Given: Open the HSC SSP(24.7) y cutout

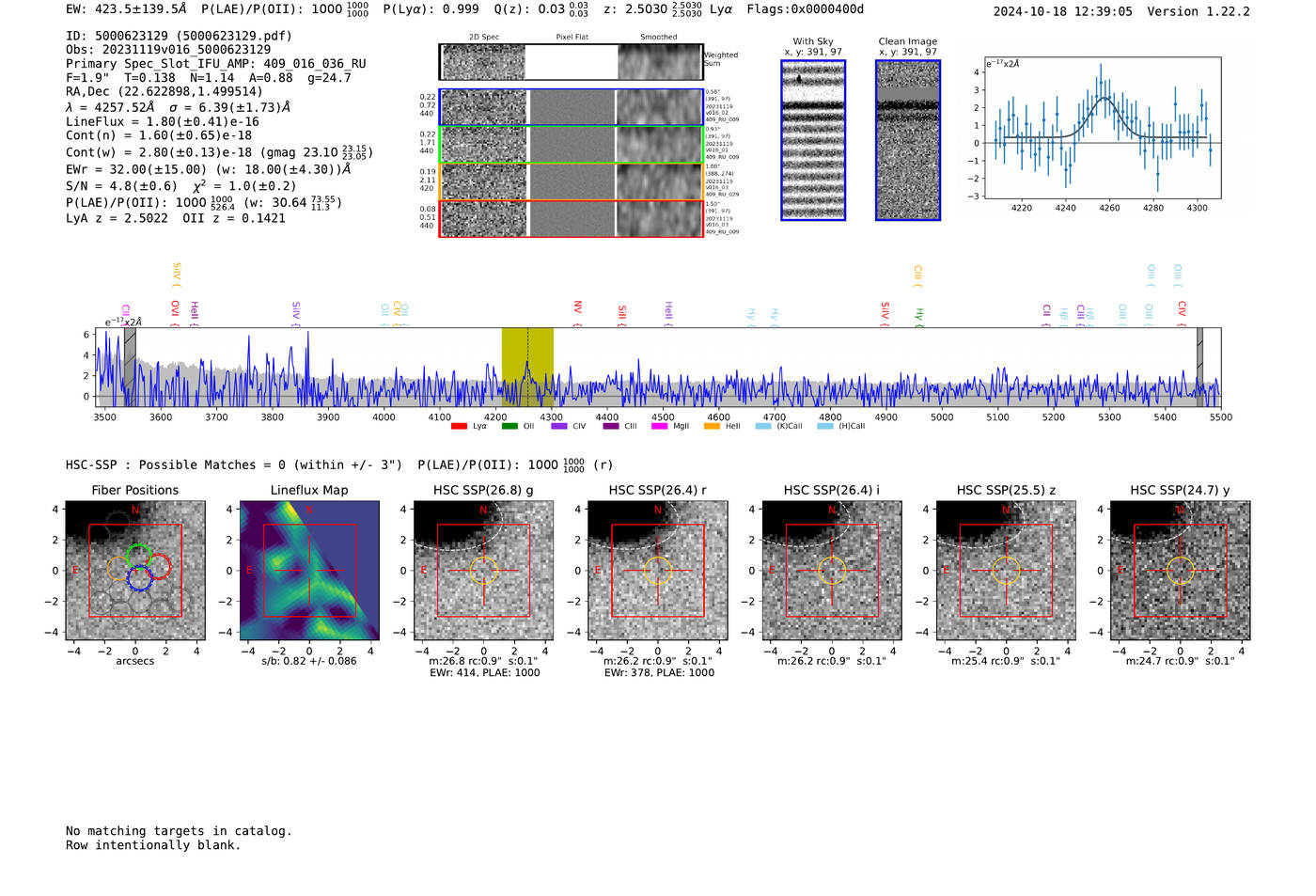Looking at the screenshot, I should 1181,571.
